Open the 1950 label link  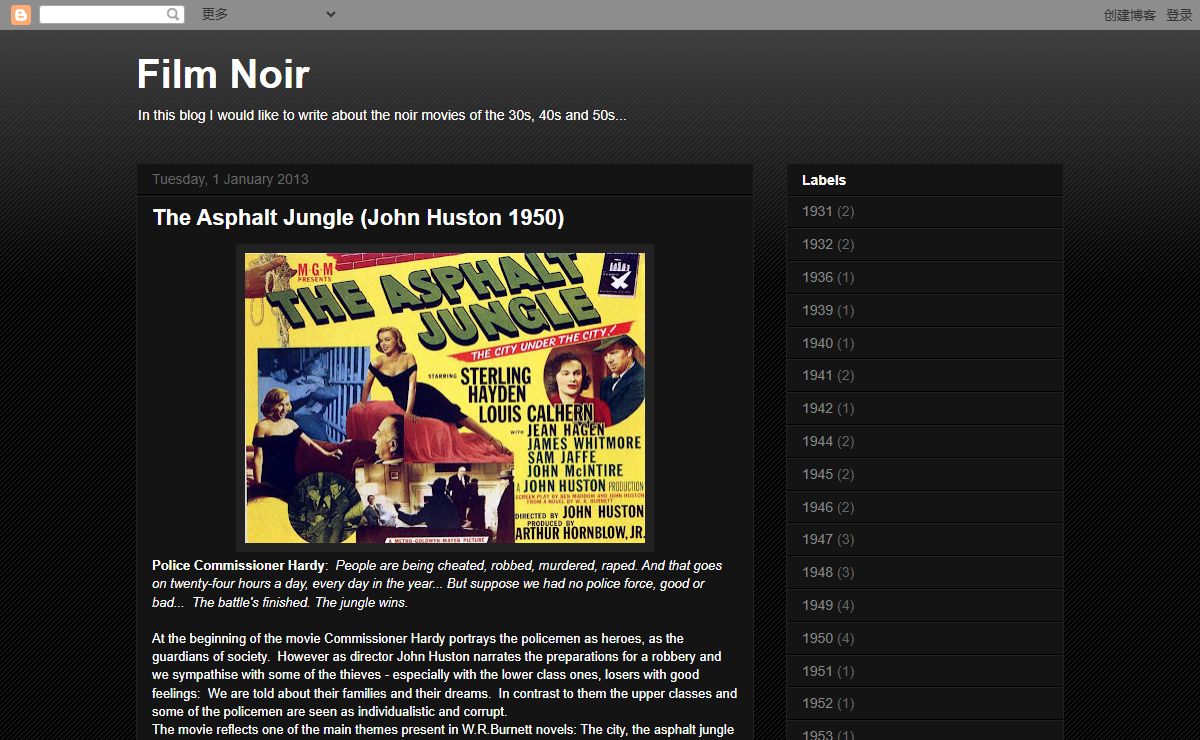click(x=817, y=638)
